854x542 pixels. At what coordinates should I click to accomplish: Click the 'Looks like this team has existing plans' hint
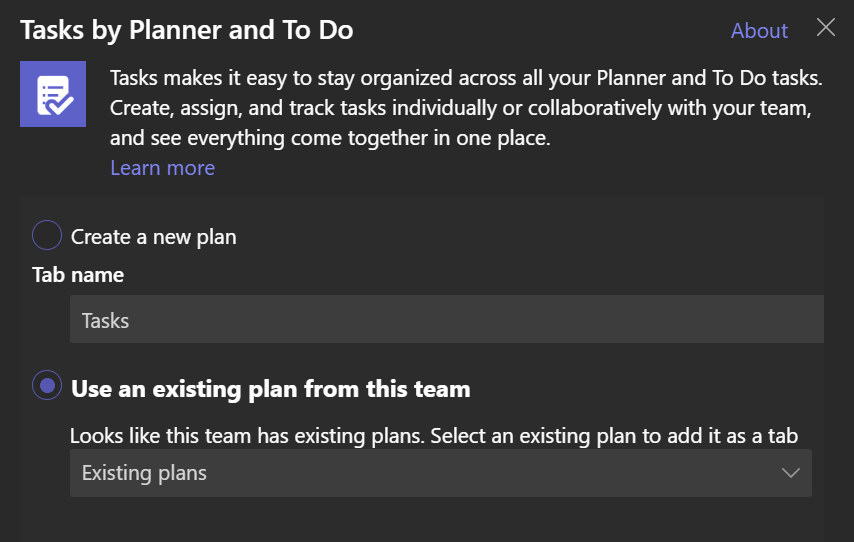tap(434, 436)
